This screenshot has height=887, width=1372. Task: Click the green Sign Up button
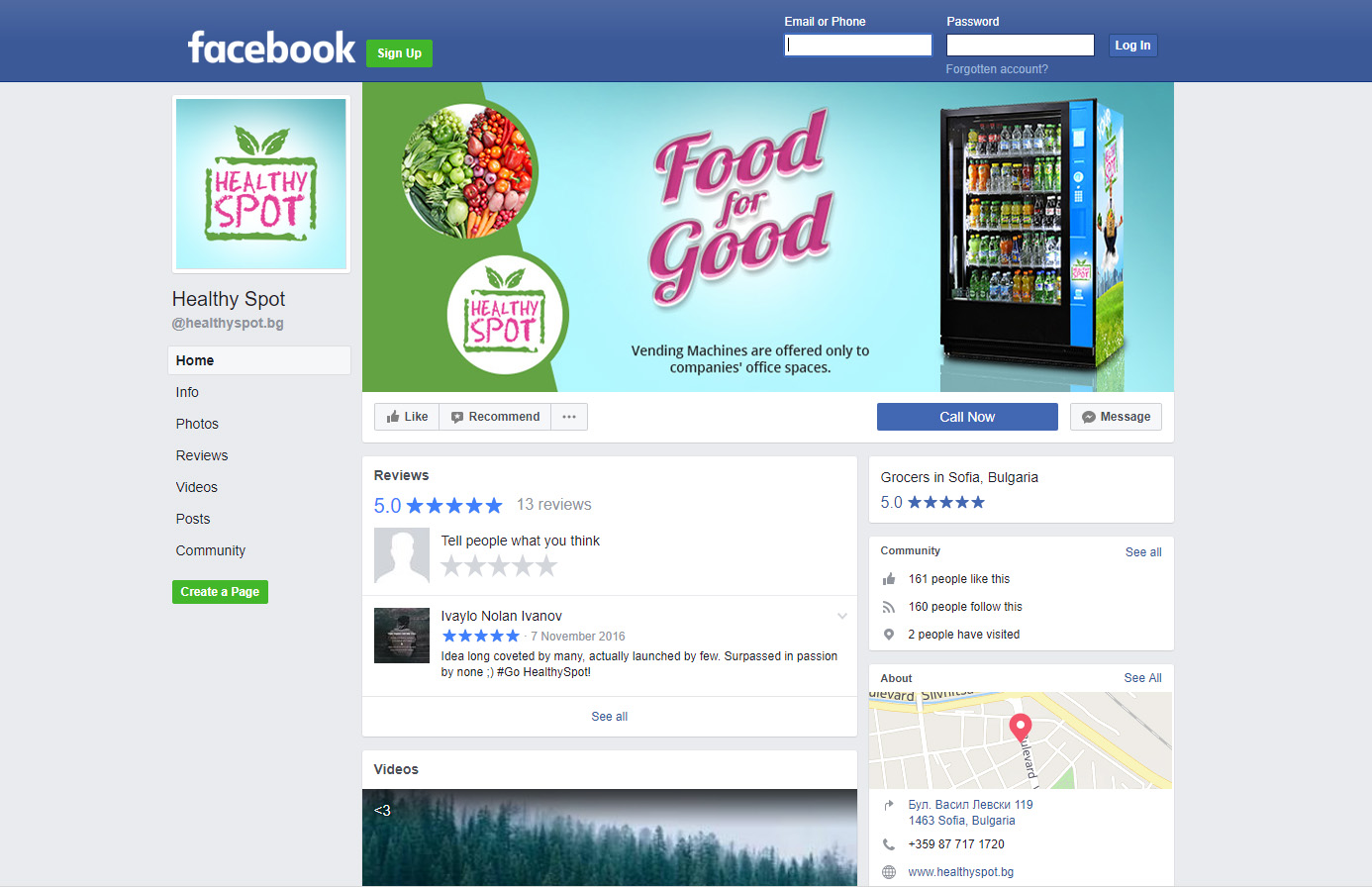[399, 53]
